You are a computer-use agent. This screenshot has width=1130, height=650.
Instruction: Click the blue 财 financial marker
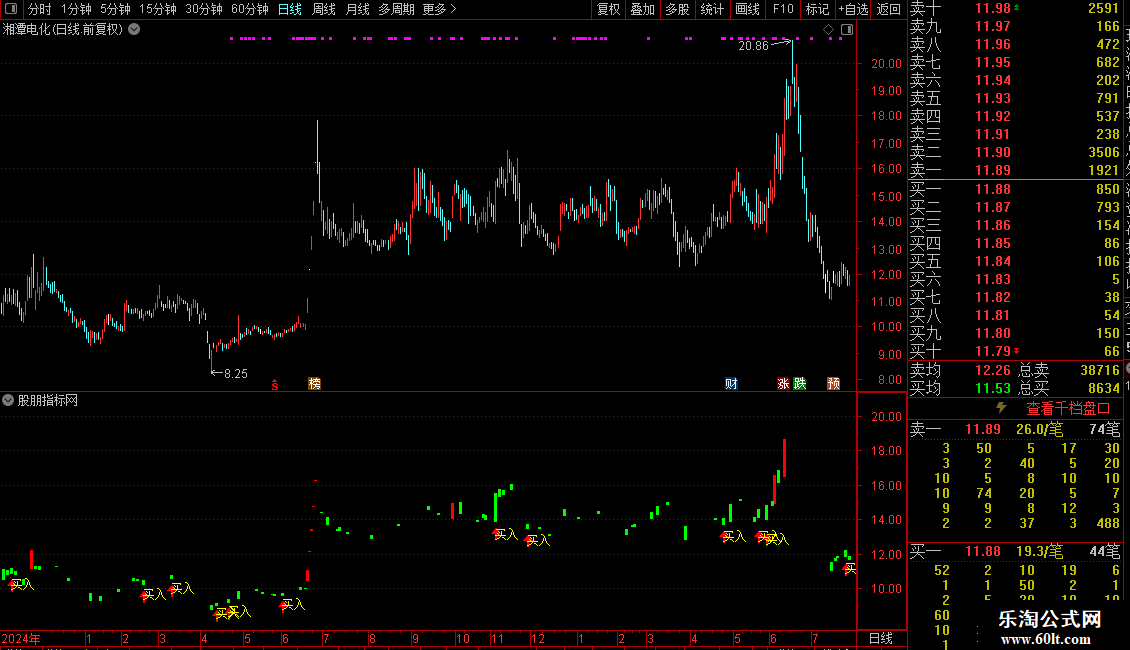(x=731, y=383)
